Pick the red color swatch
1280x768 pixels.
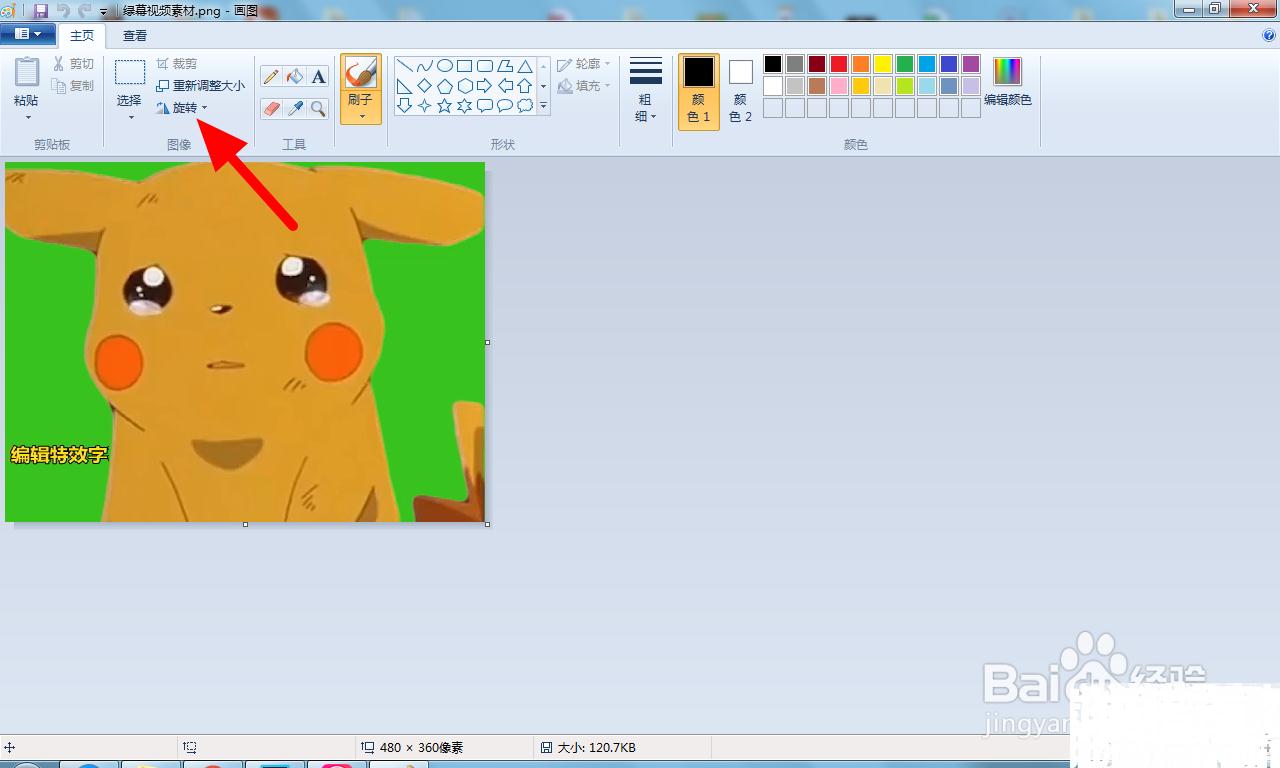pyautogui.click(x=839, y=64)
